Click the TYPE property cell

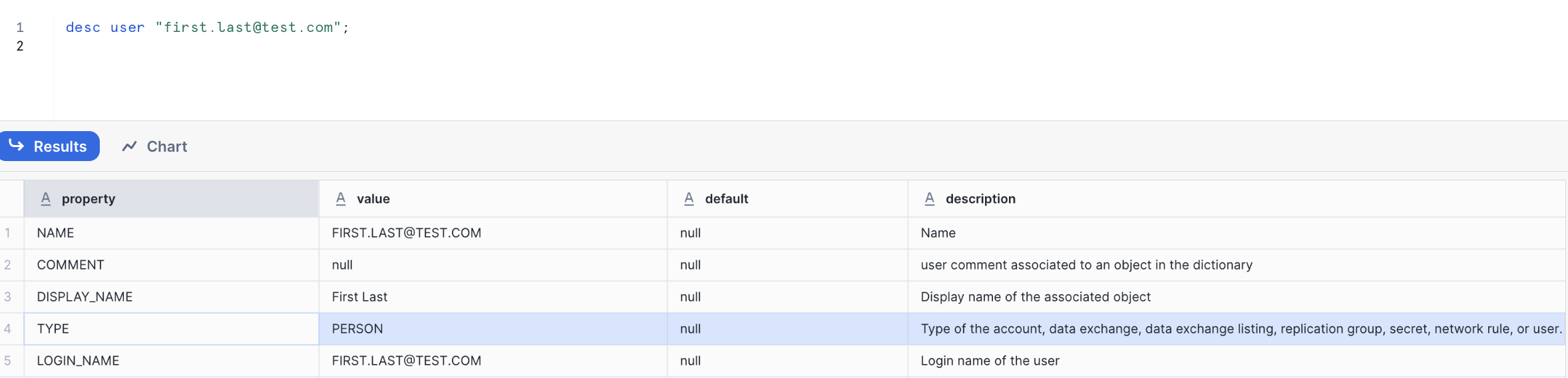coord(53,329)
